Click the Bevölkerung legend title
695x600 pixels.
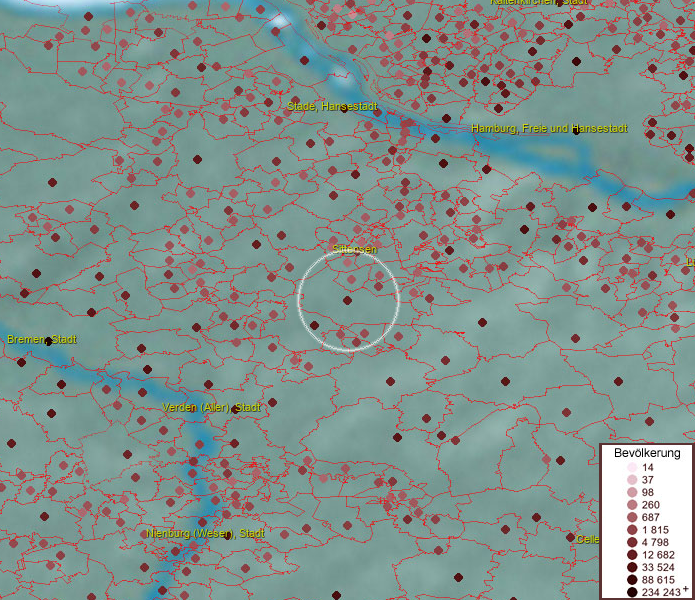(x=647, y=453)
